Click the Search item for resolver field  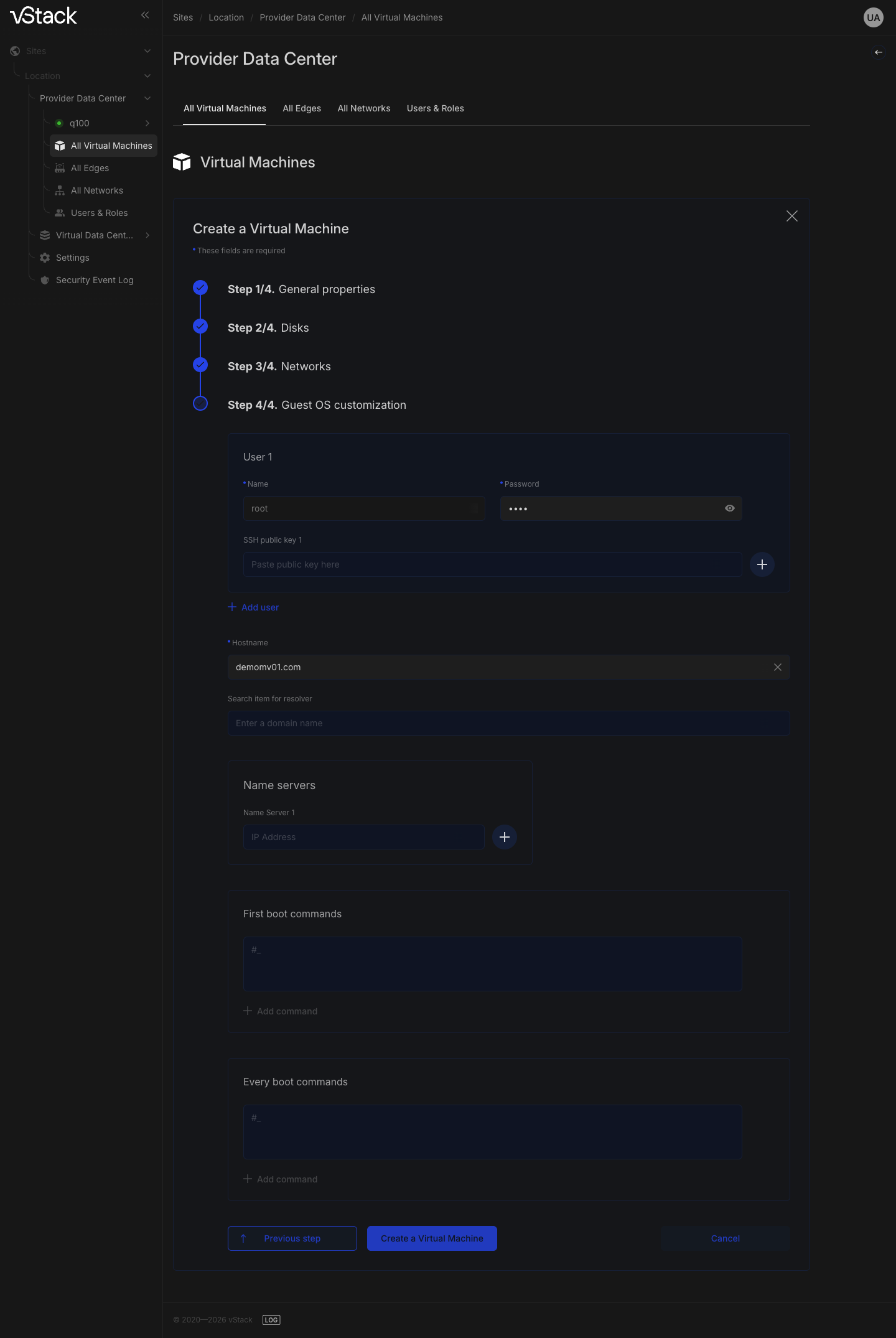point(509,723)
